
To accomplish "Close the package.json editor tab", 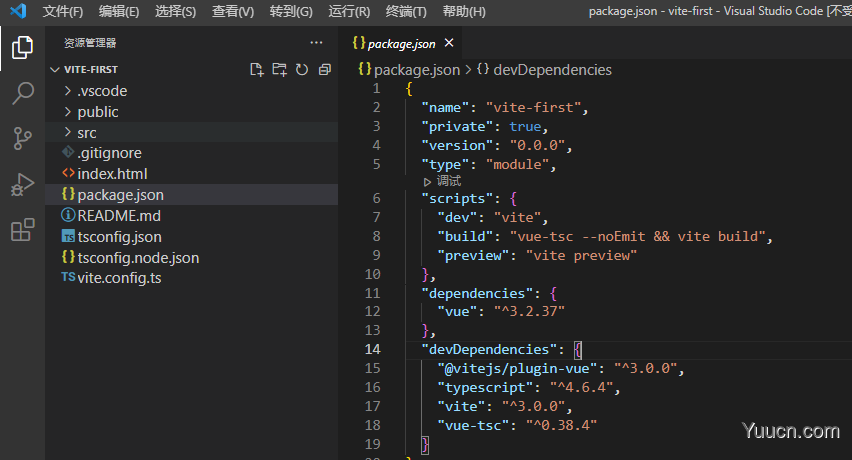I will pos(449,43).
